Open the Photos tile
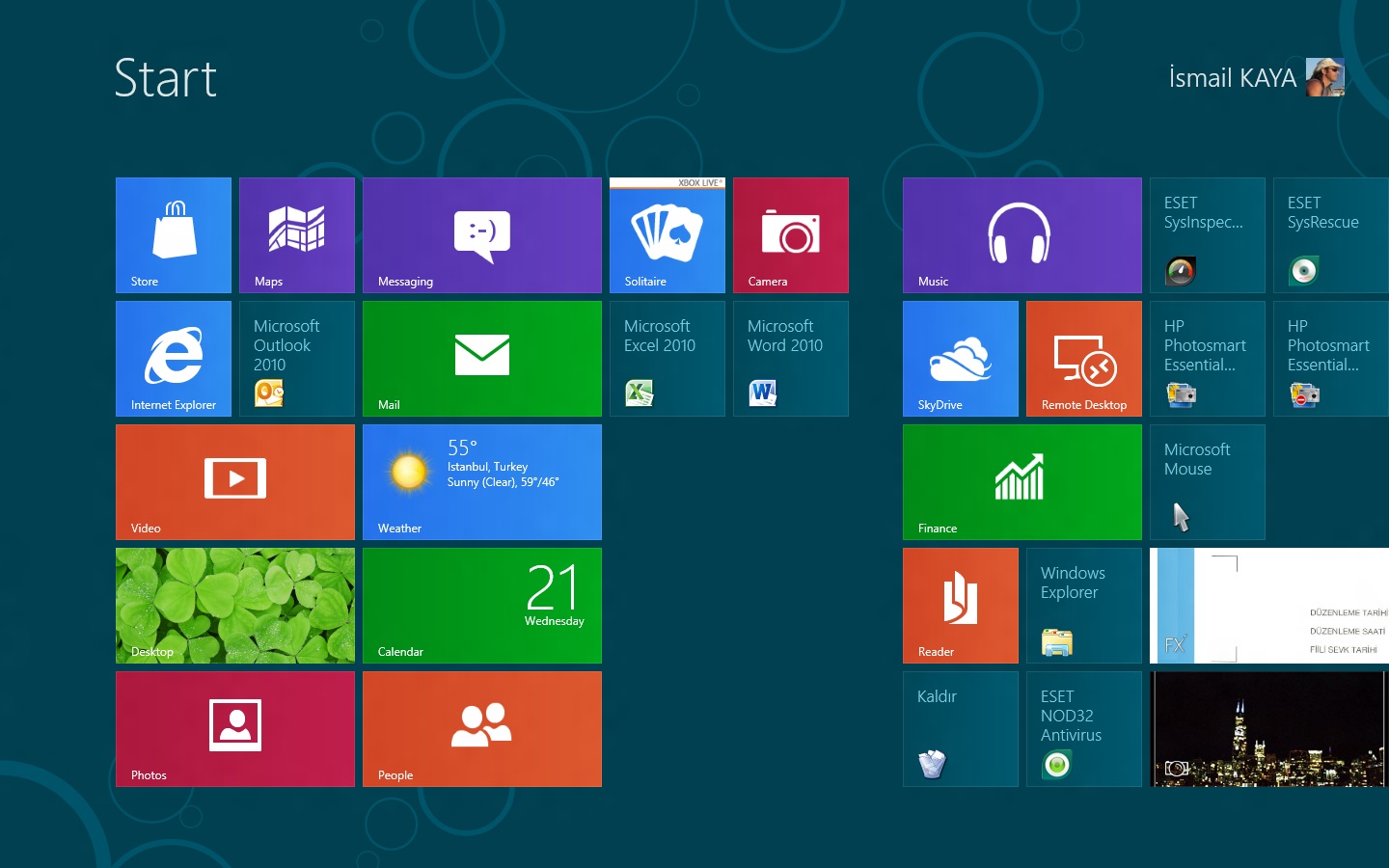 235,729
